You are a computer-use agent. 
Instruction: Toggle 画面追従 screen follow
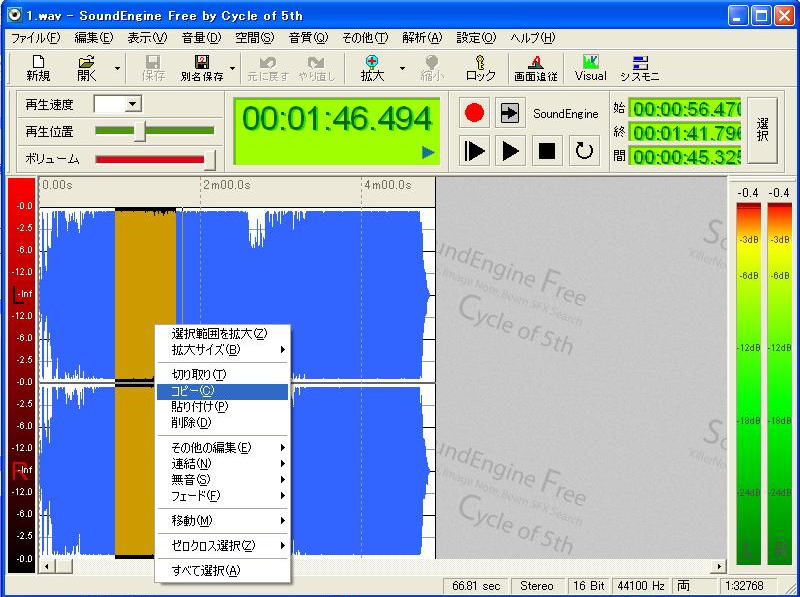click(x=535, y=68)
